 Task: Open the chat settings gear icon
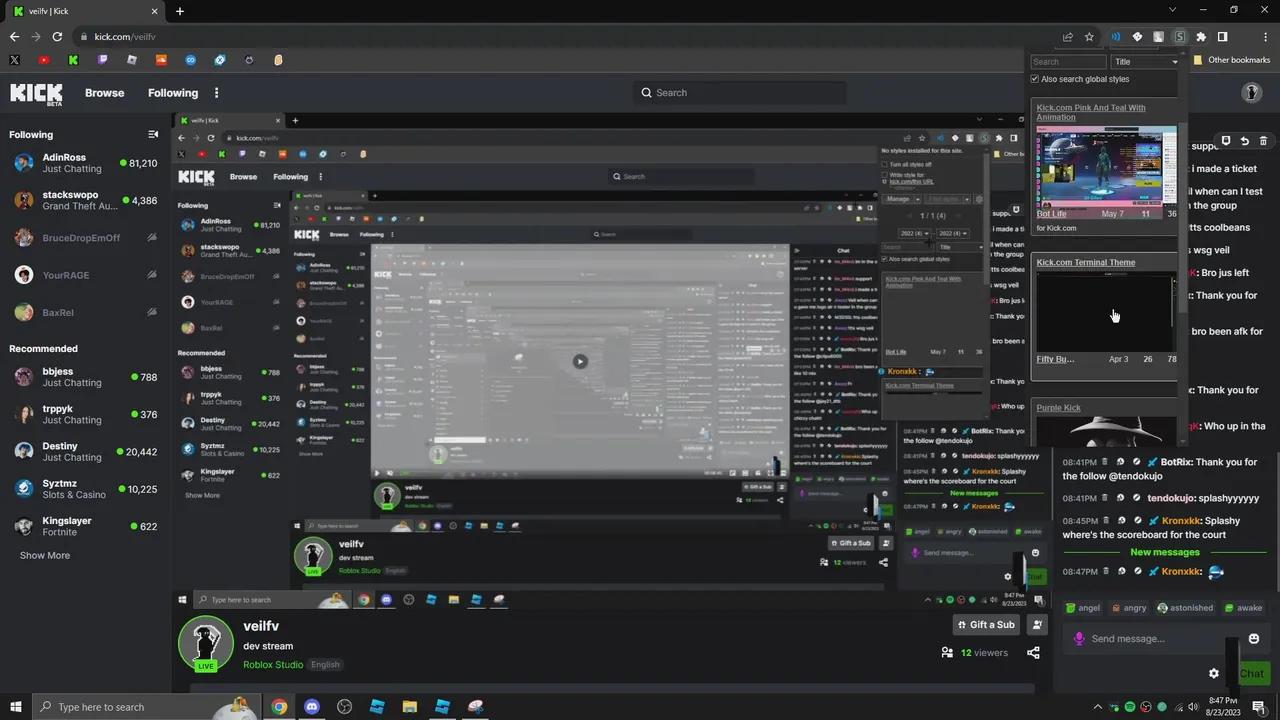tap(1213, 673)
